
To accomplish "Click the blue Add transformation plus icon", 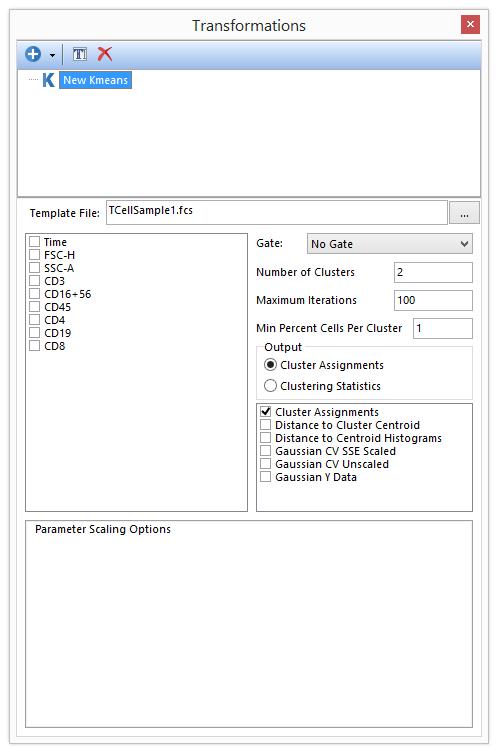I will click(x=33, y=54).
